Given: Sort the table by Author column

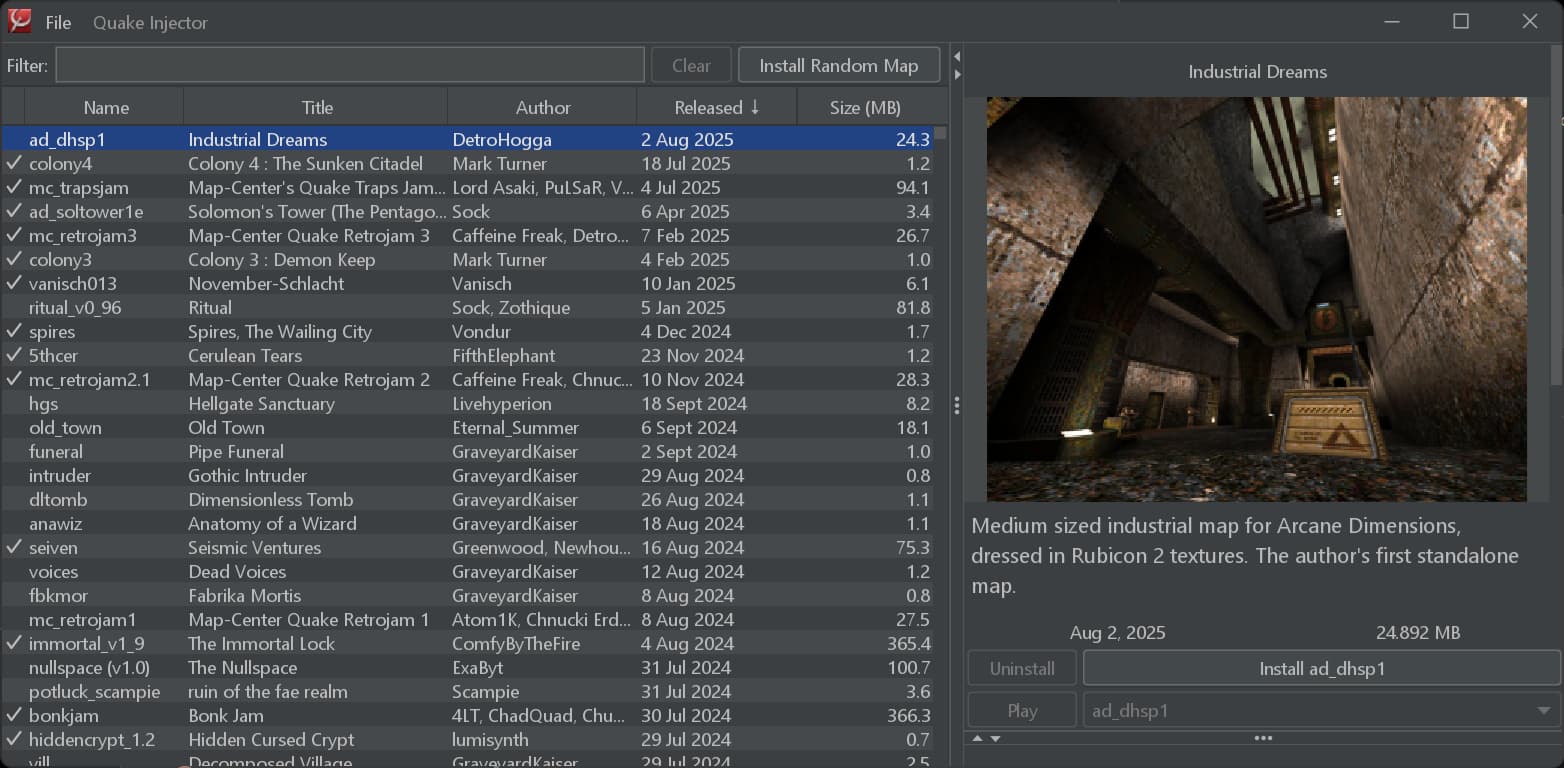Looking at the screenshot, I should coord(542,108).
